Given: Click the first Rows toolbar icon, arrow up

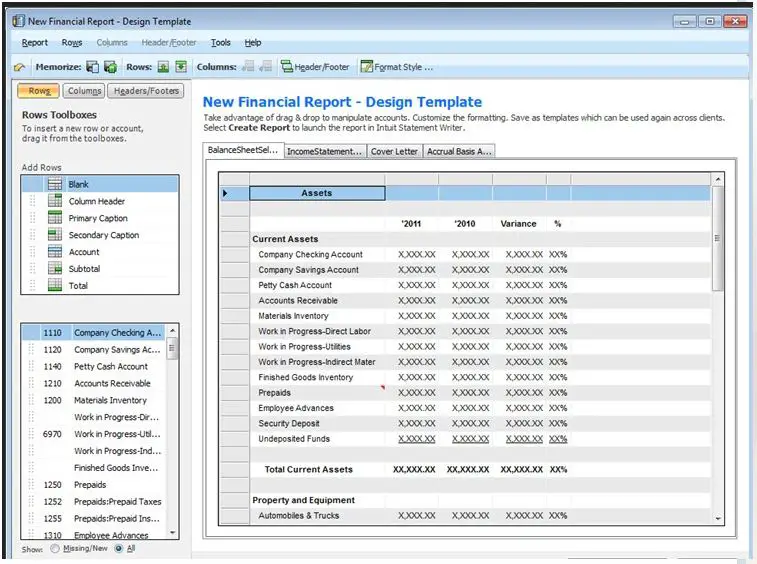Looking at the screenshot, I should (164, 67).
